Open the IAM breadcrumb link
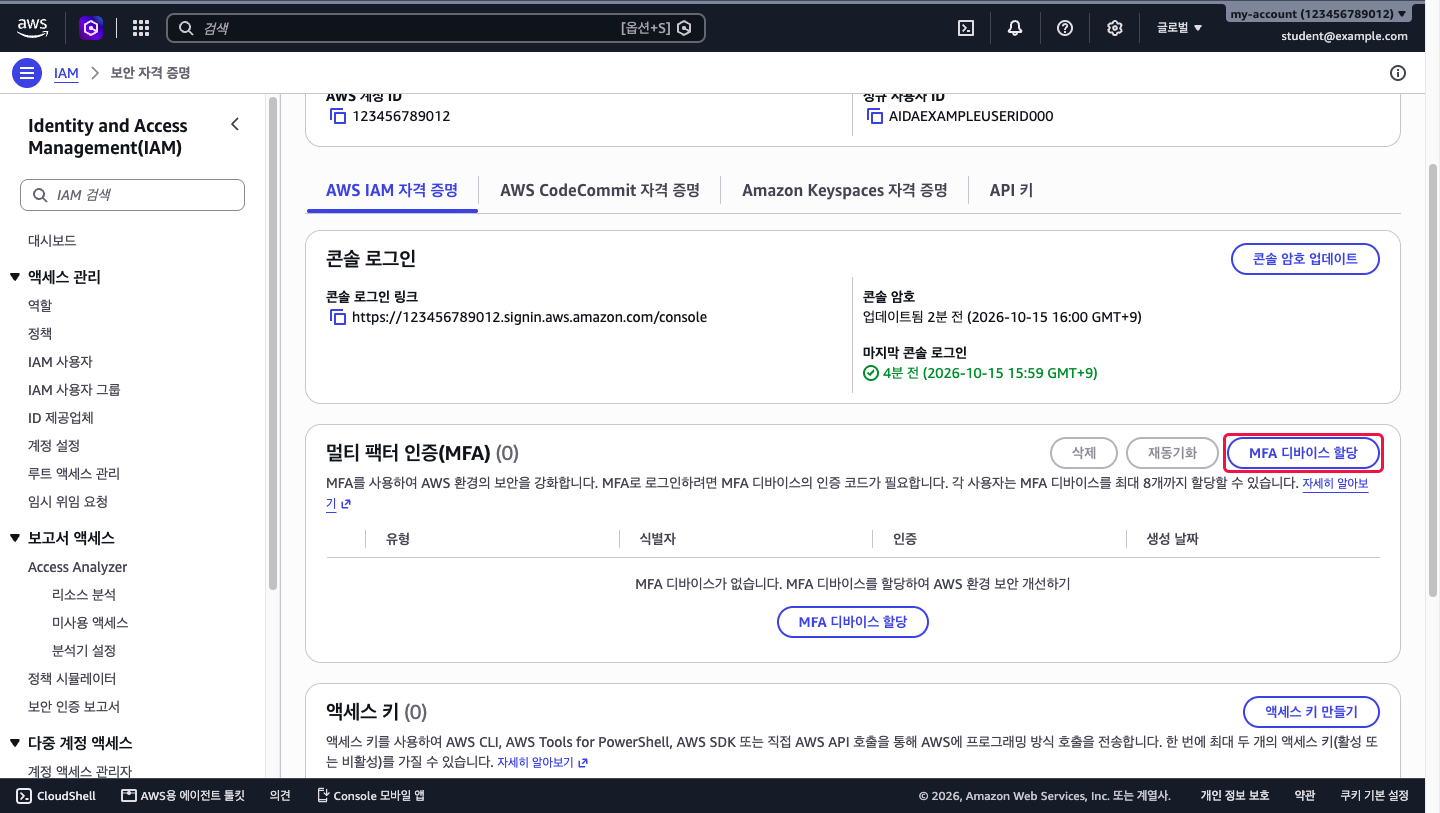Image resolution: width=1440 pixels, height=813 pixels. 66,73
